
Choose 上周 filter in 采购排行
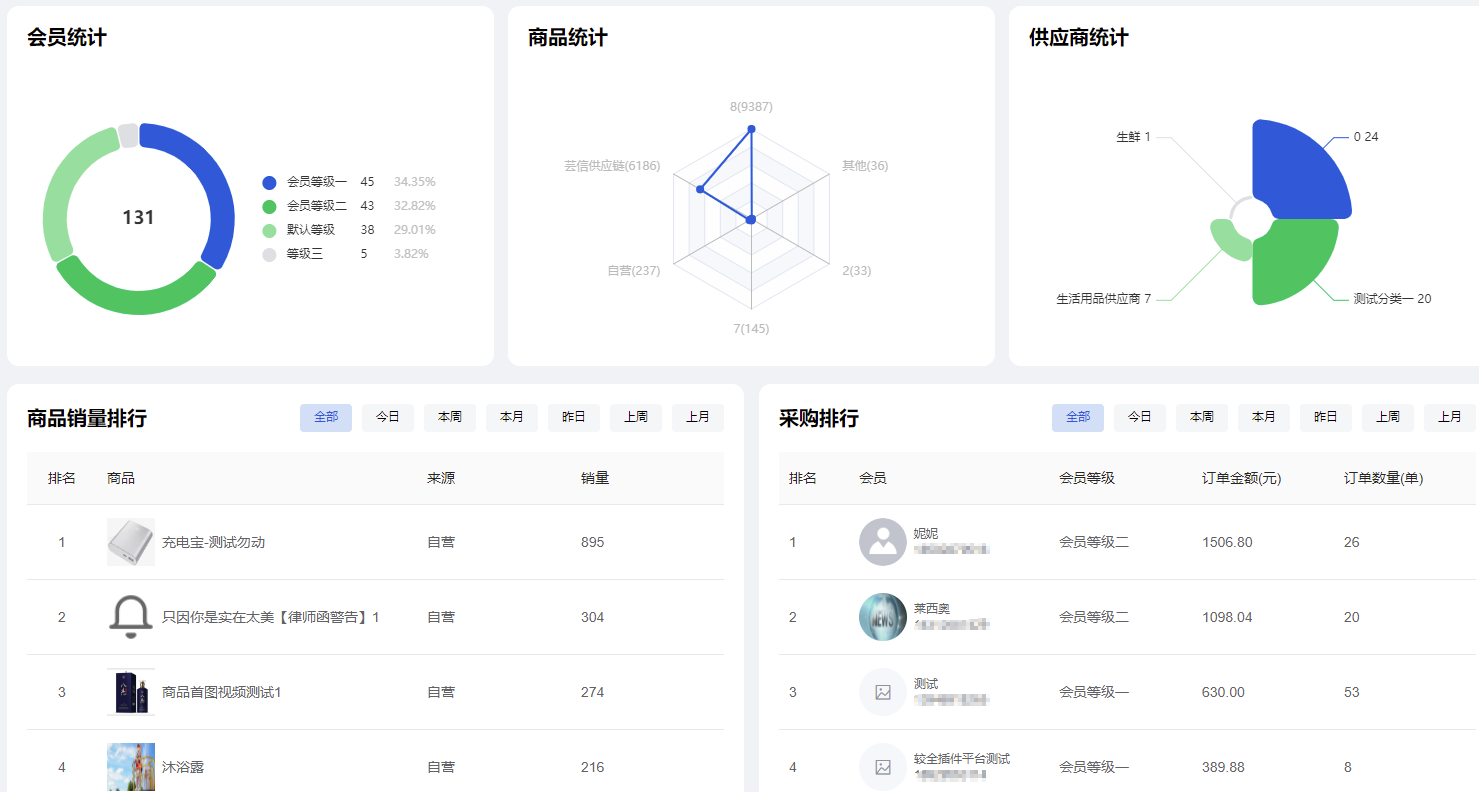[1388, 417]
